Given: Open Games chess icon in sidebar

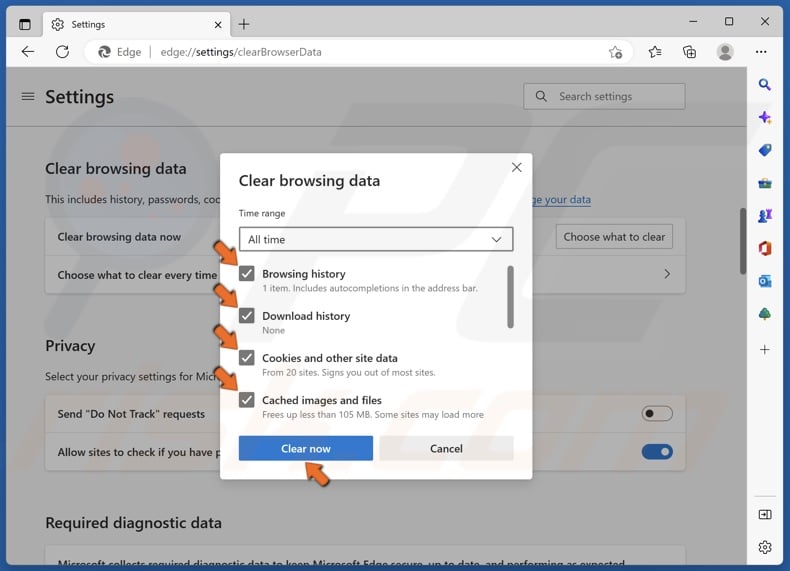Looking at the screenshot, I should 765,216.
